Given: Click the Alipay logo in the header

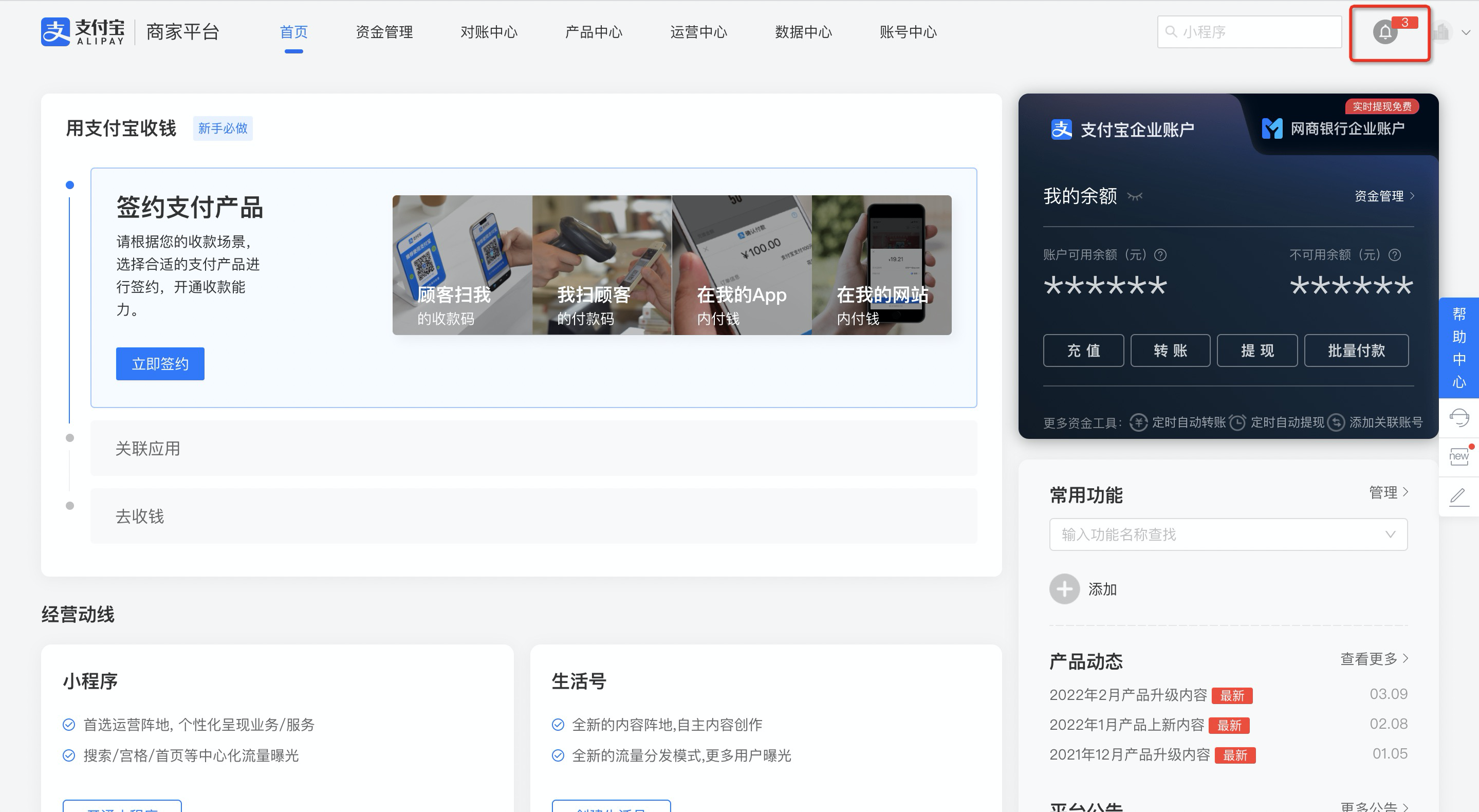Looking at the screenshot, I should (83, 31).
